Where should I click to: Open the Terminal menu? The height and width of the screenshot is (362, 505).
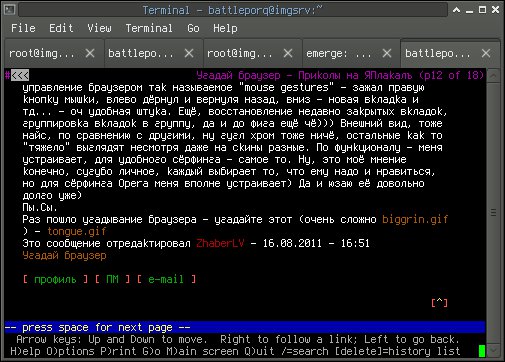pyautogui.click(x=149, y=28)
